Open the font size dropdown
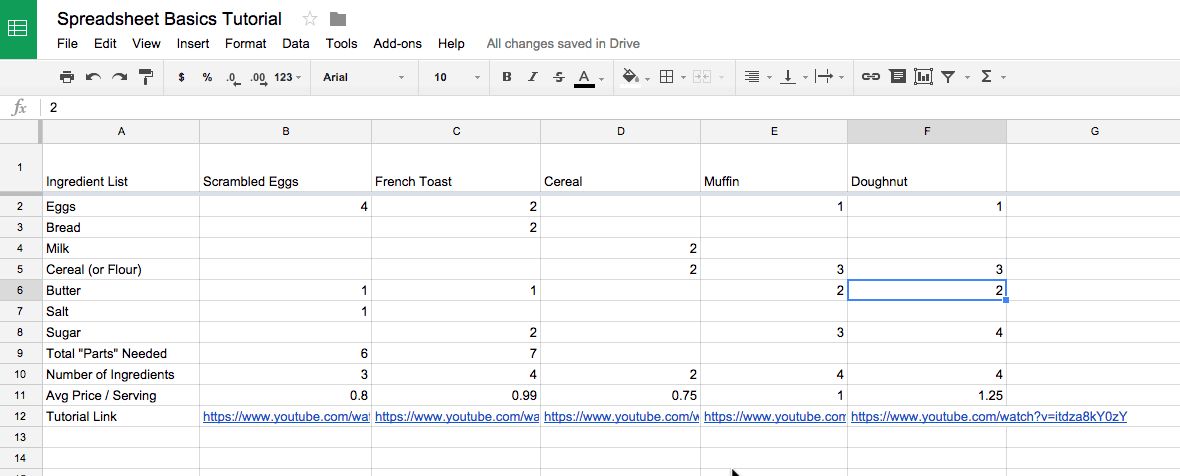The height and width of the screenshot is (476, 1180). 456,77
